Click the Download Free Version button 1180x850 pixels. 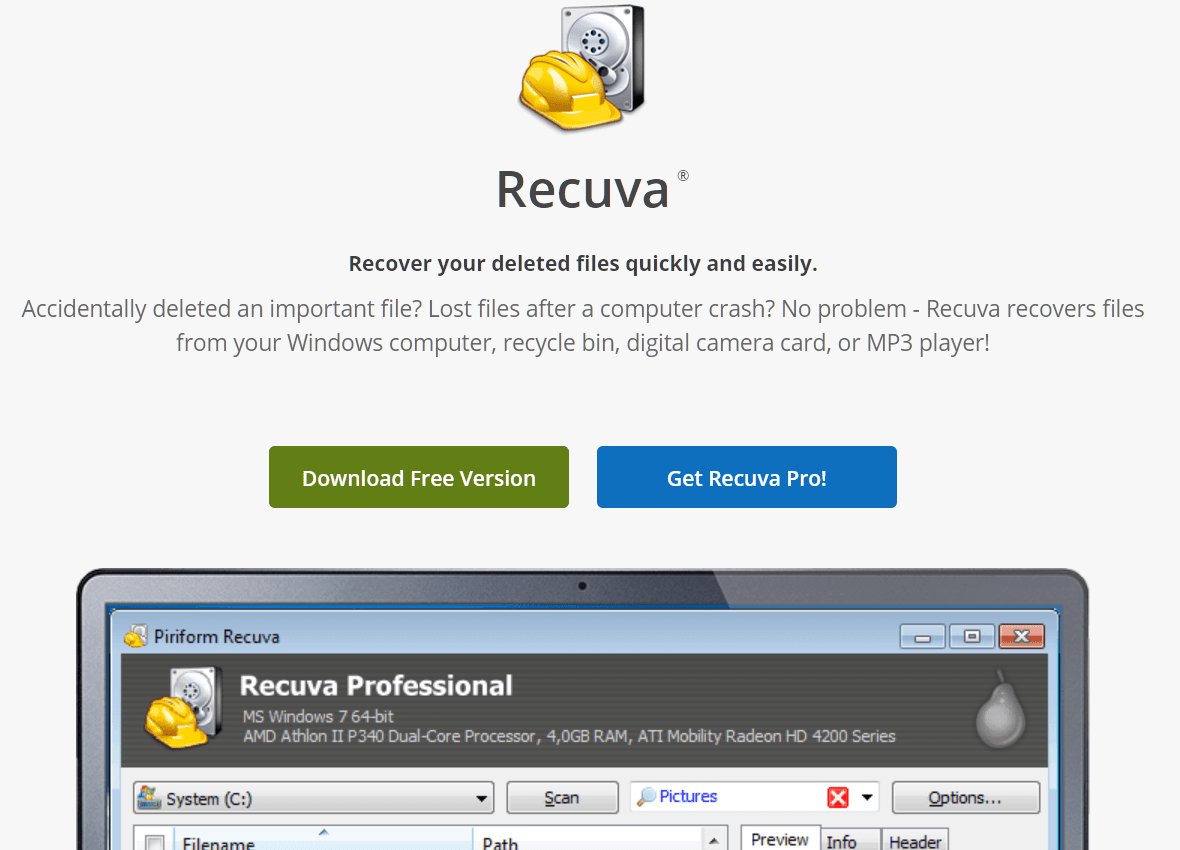pos(418,477)
